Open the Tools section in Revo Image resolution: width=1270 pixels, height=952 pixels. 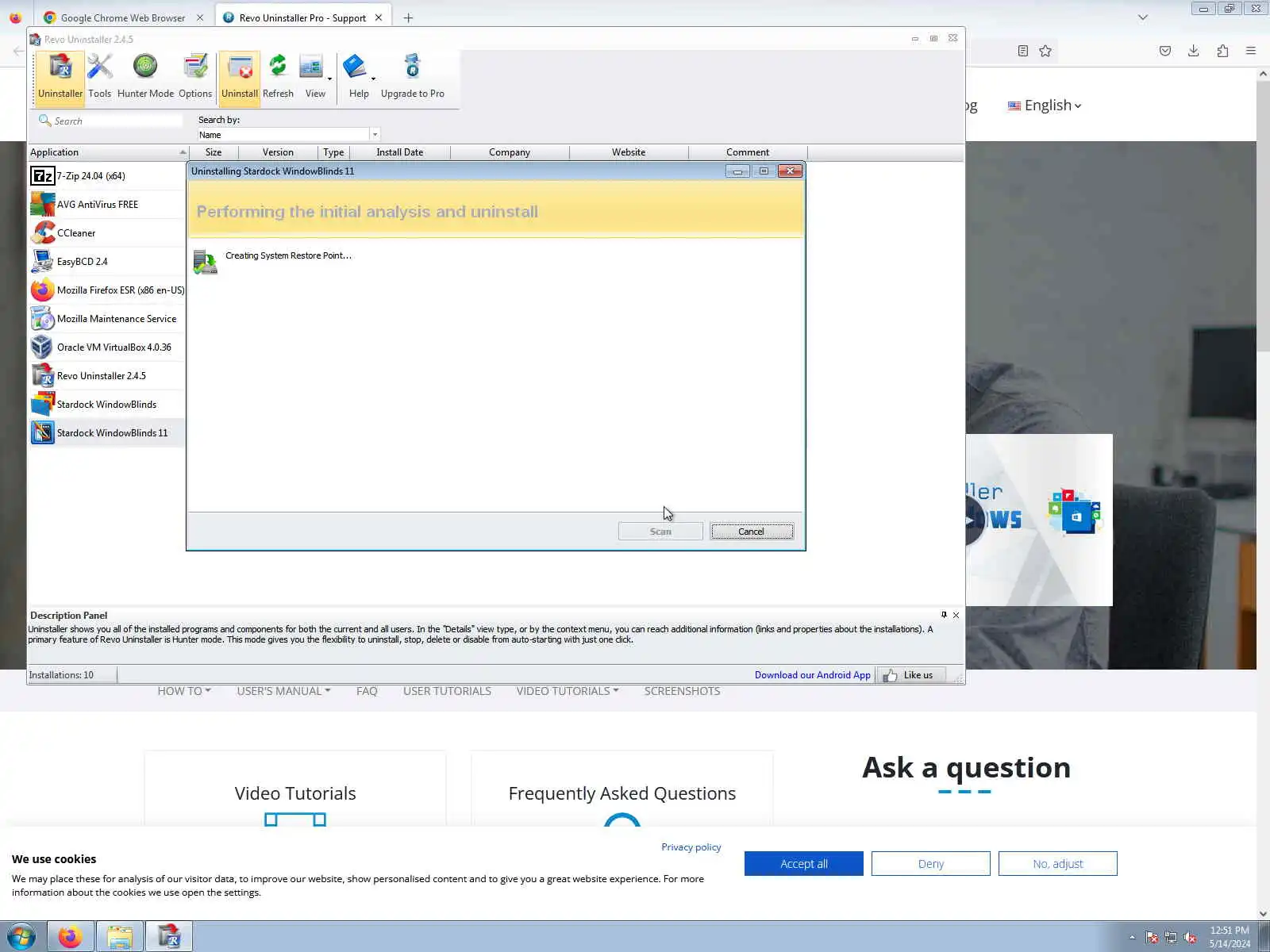[100, 76]
